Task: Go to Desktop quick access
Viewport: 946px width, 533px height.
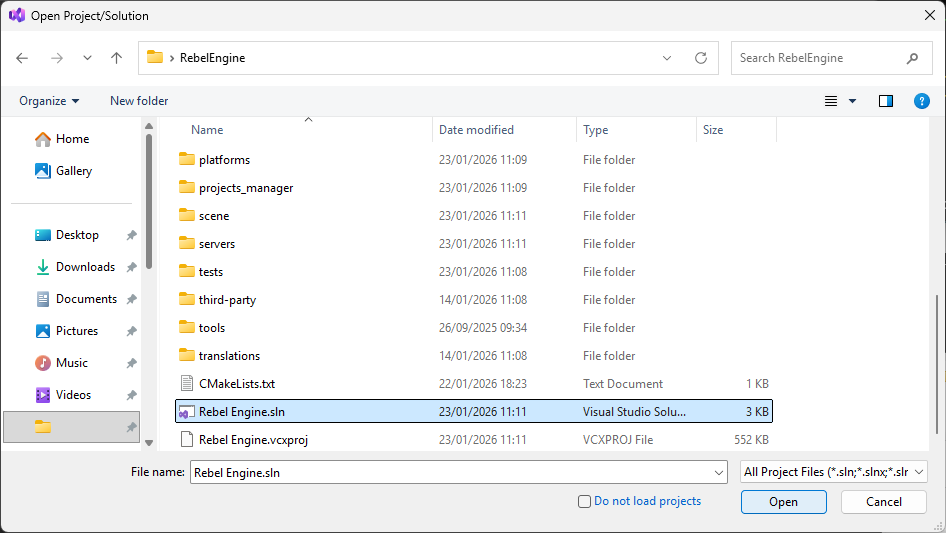Action: coord(67,235)
